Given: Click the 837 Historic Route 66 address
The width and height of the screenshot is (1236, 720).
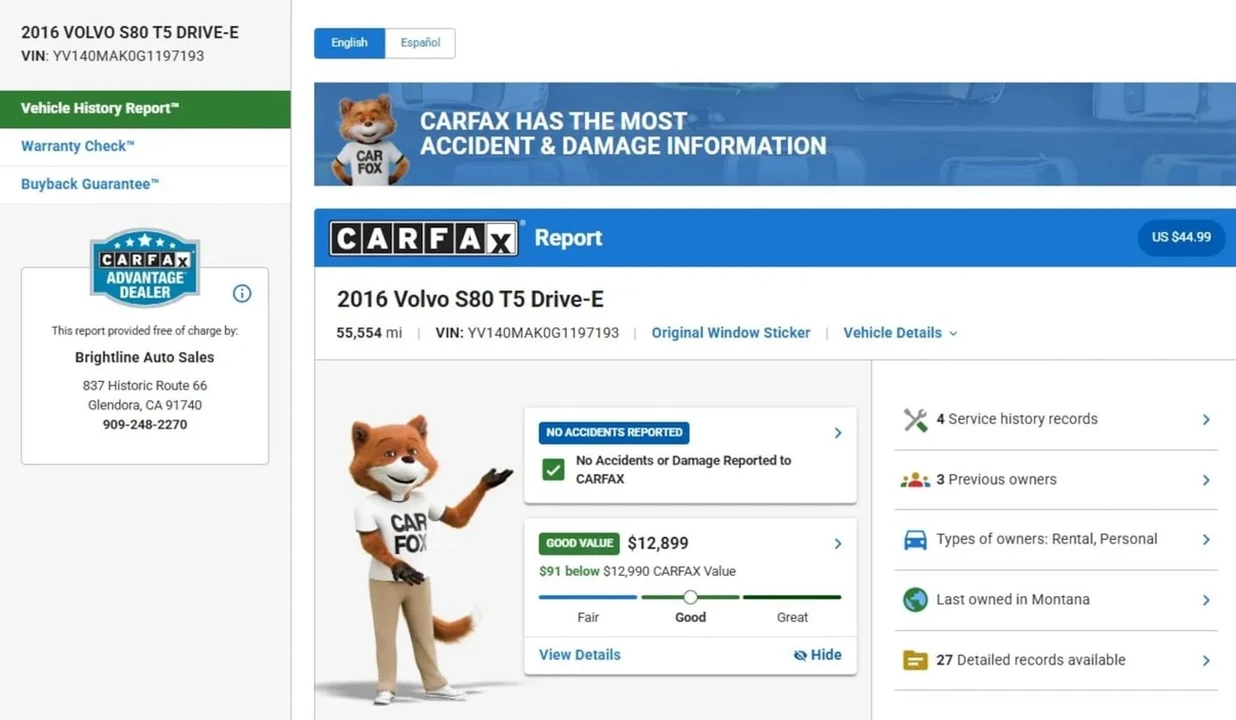Looking at the screenshot, I should (x=145, y=386).
